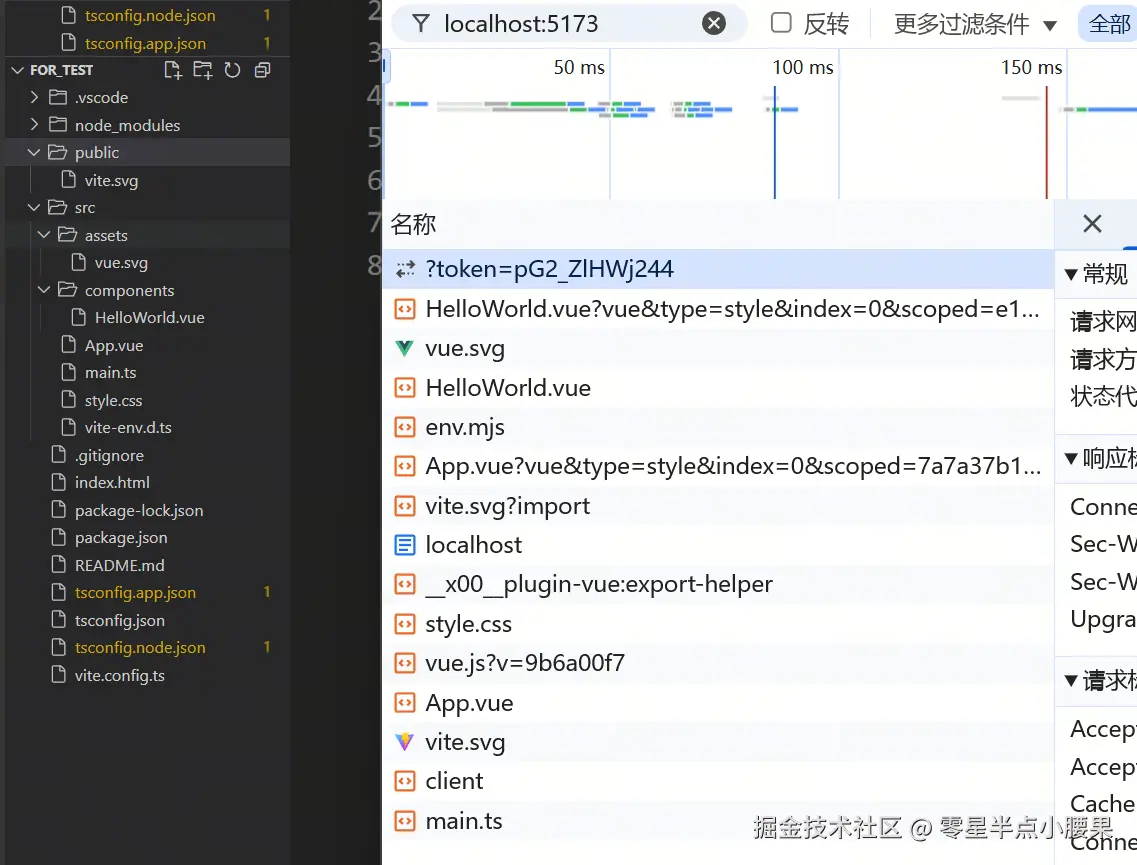Switch to the 全部 request type tab
This screenshot has width=1137, height=865.
tap(1112, 23)
